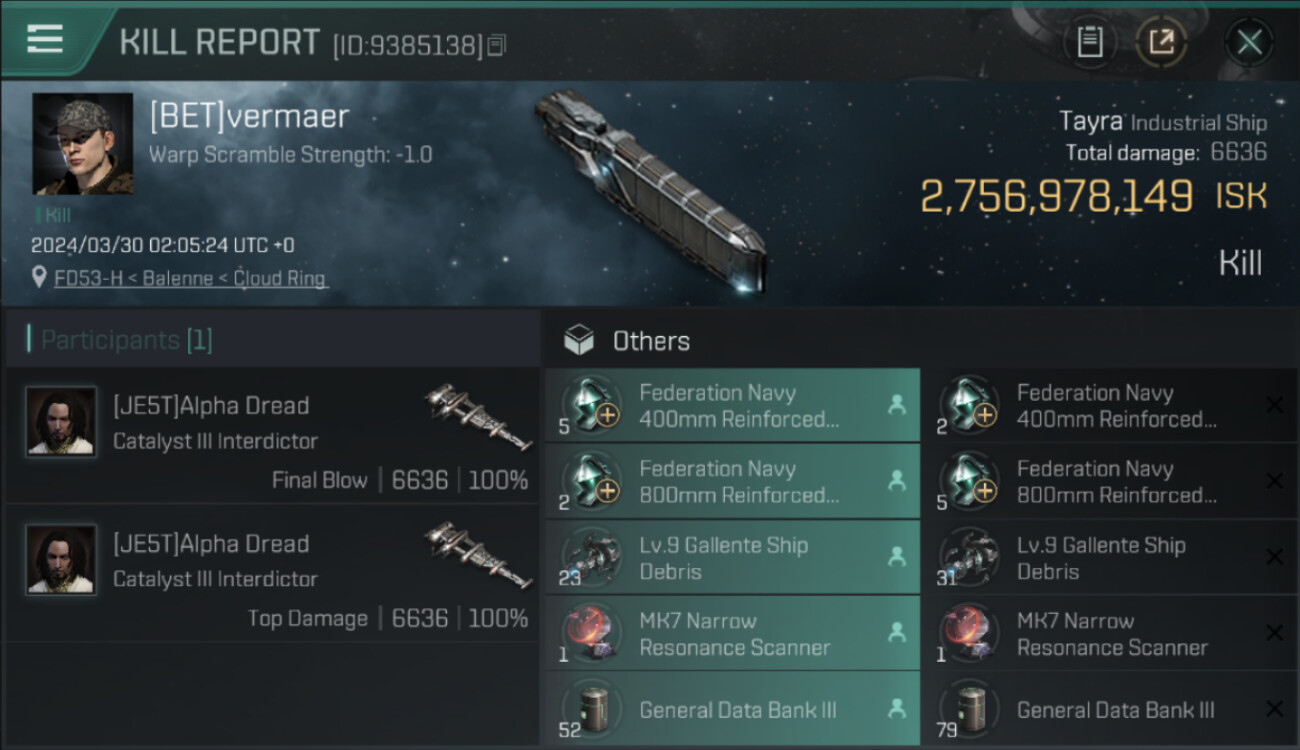Open the hamburger menu

click(45, 40)
